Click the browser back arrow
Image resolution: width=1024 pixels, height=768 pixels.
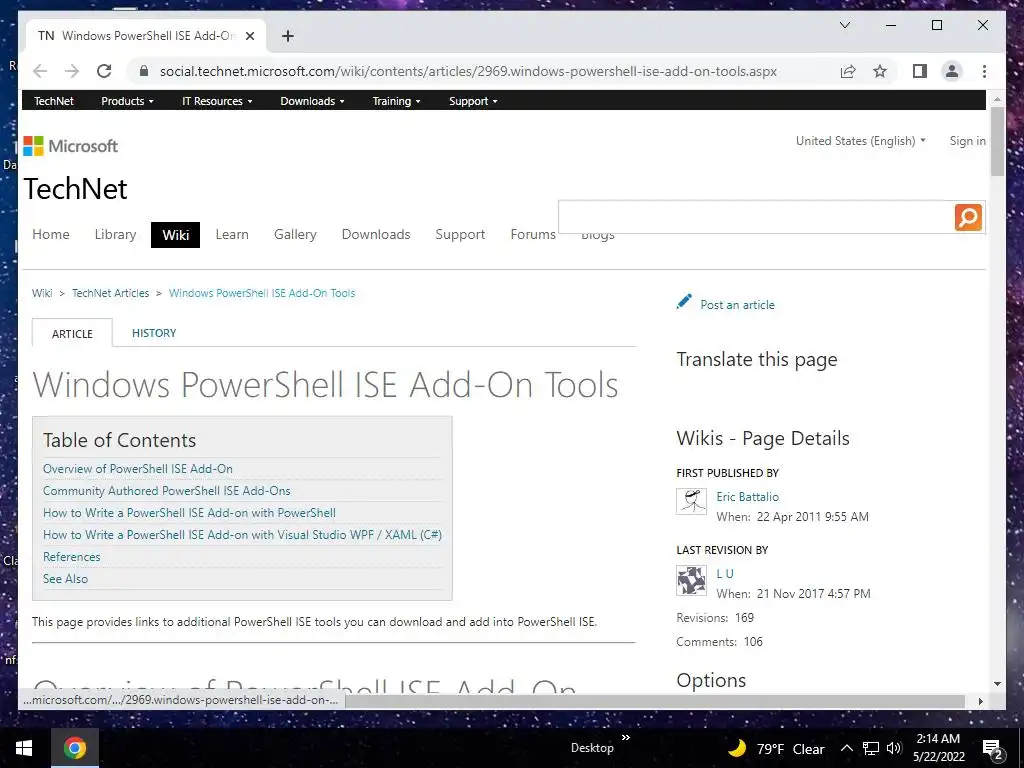[x=40, y=71]
